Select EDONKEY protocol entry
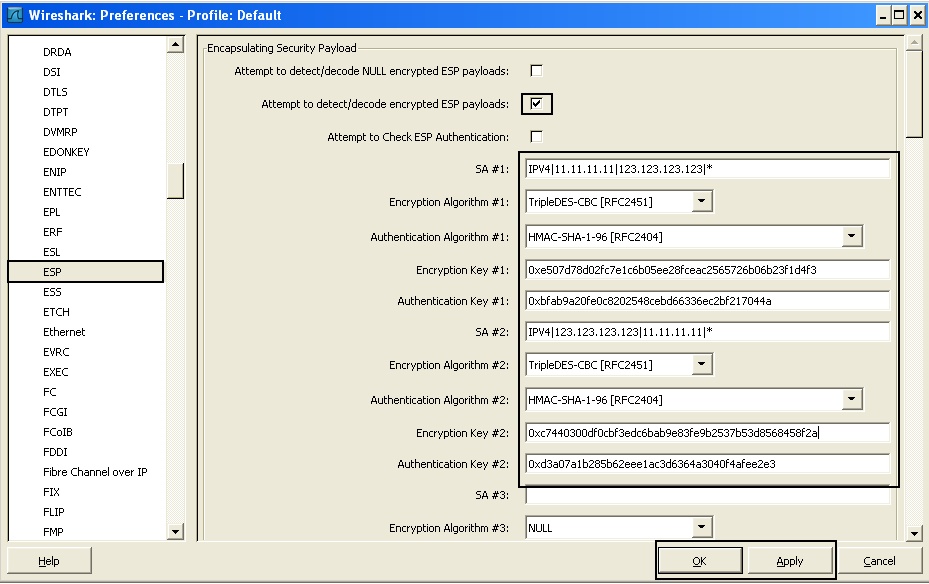Viewport: 929px width, 584px height. (x=66, y=152)
